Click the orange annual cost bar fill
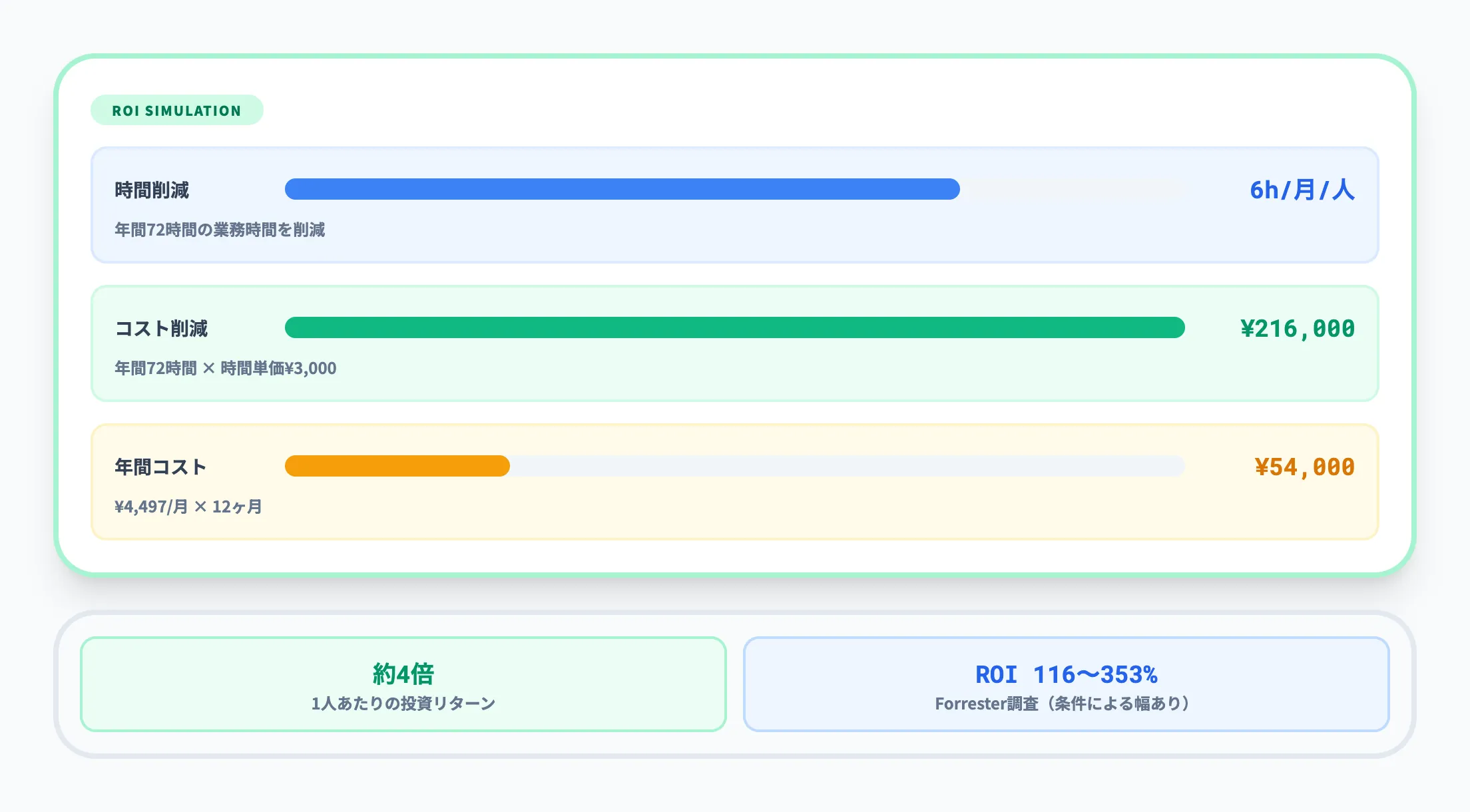Screen dimensions: 1470x812 pos(397,466)
